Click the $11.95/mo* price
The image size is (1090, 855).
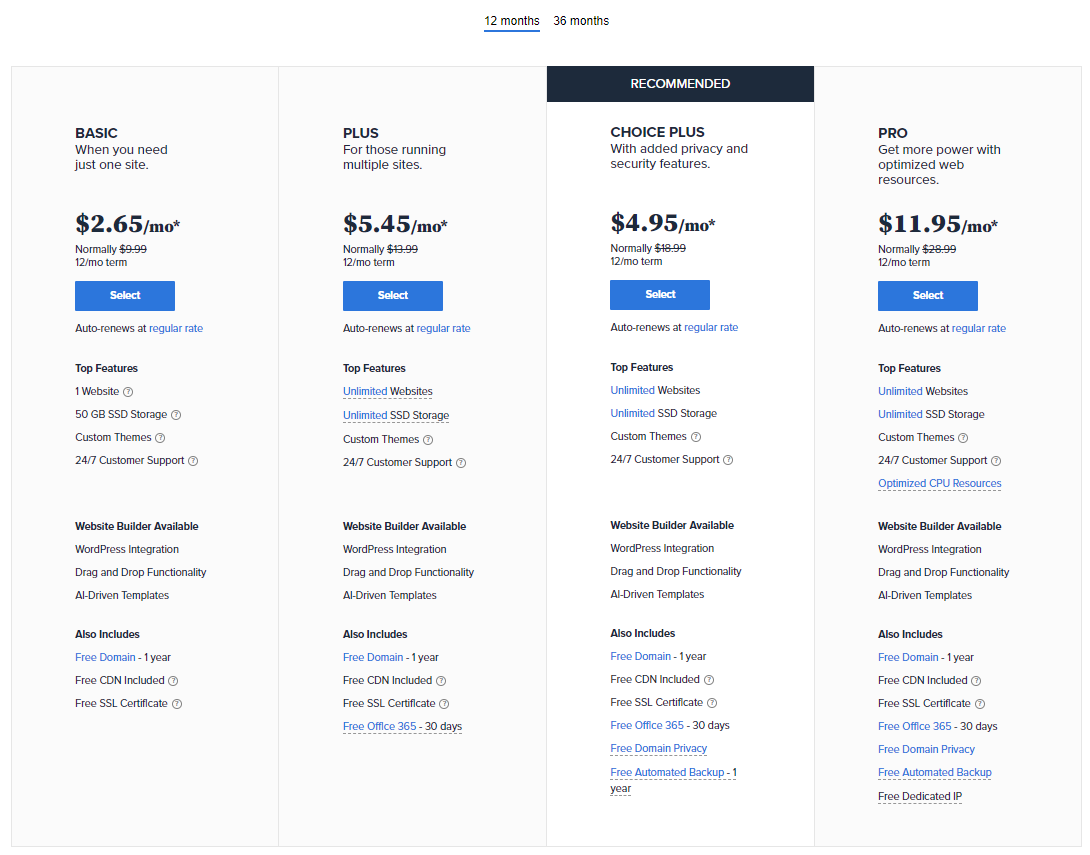pos(938,224)
